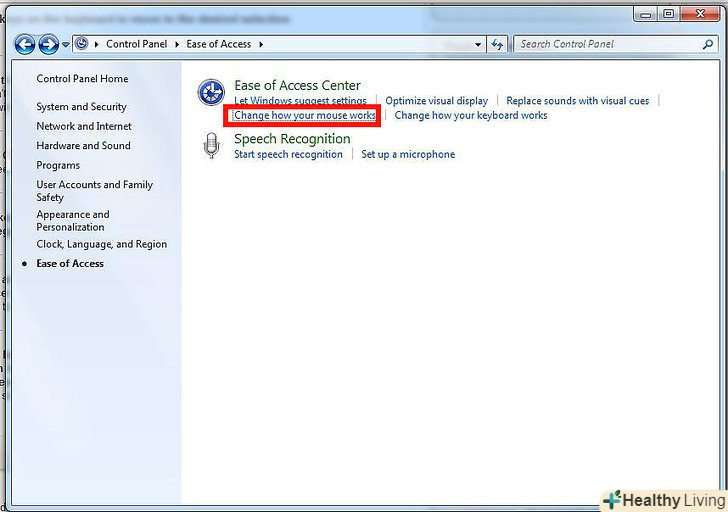The image size is (728, 512).
Task: Go to Control Panel Home
Action: click(82, 79)
